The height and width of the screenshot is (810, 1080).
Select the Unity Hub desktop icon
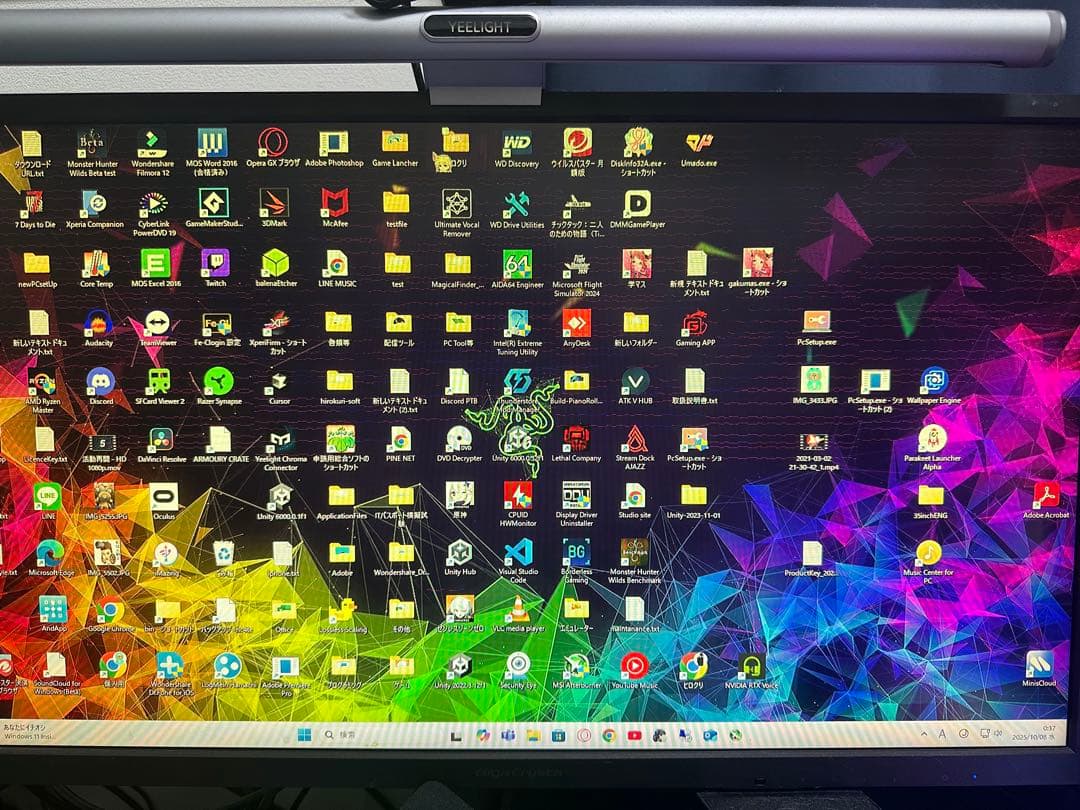[x=460, y=552]
